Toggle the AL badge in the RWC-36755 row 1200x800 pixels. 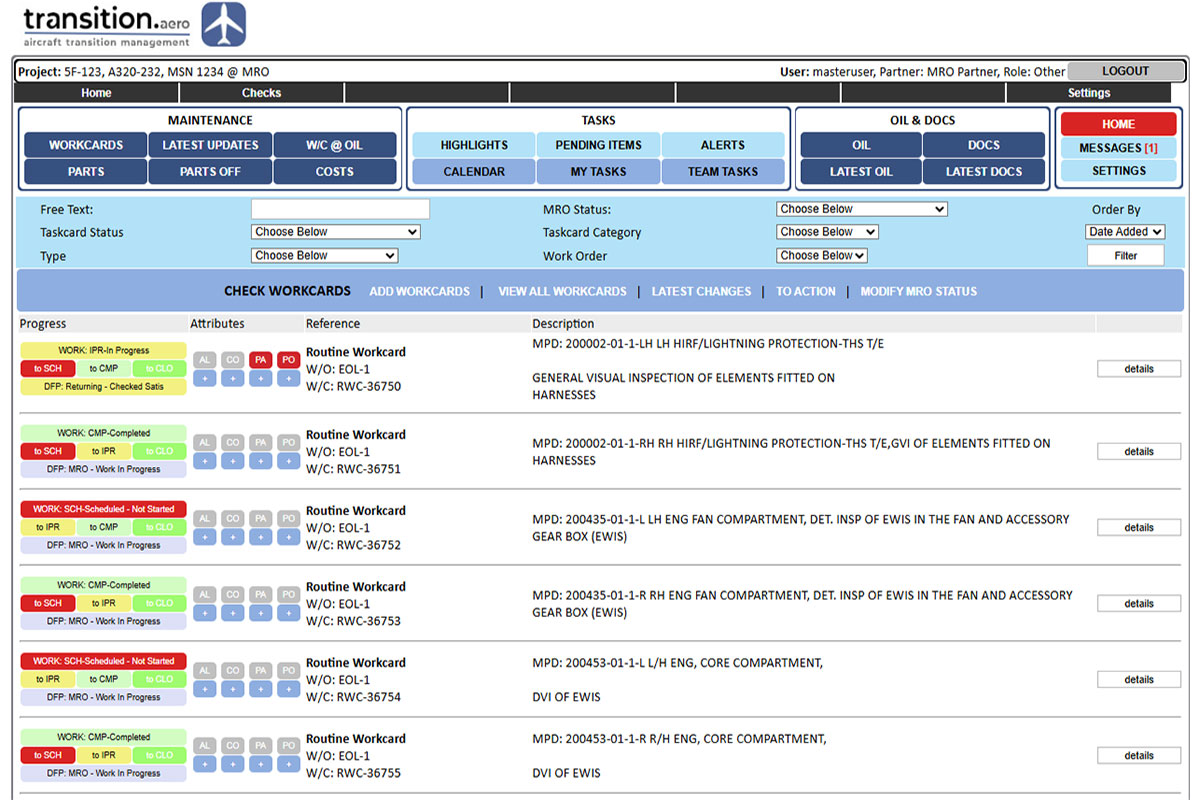(x=204, y=747)
